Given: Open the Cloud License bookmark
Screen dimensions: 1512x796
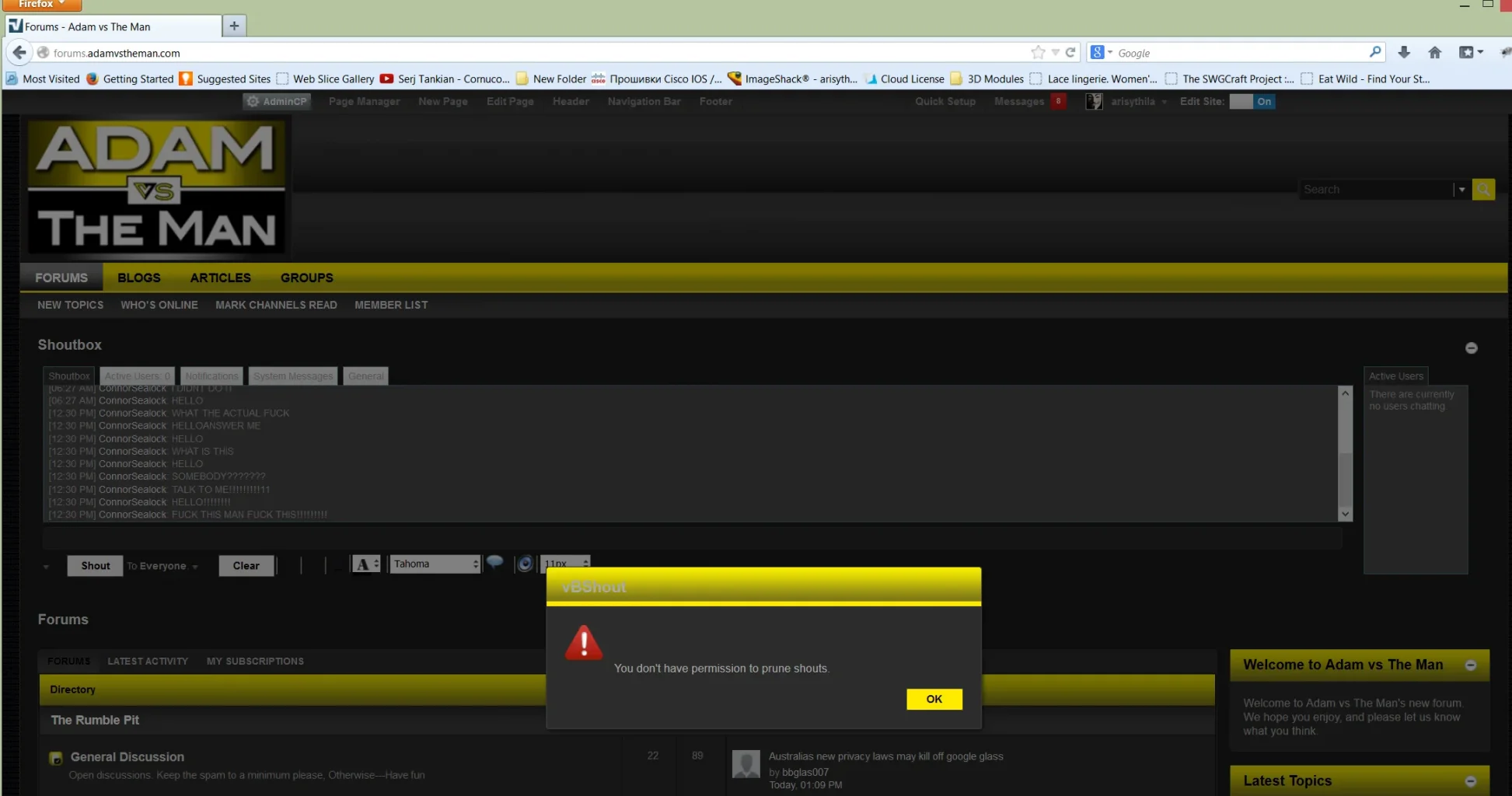Looking at the screenshot, I should point(904,79).
